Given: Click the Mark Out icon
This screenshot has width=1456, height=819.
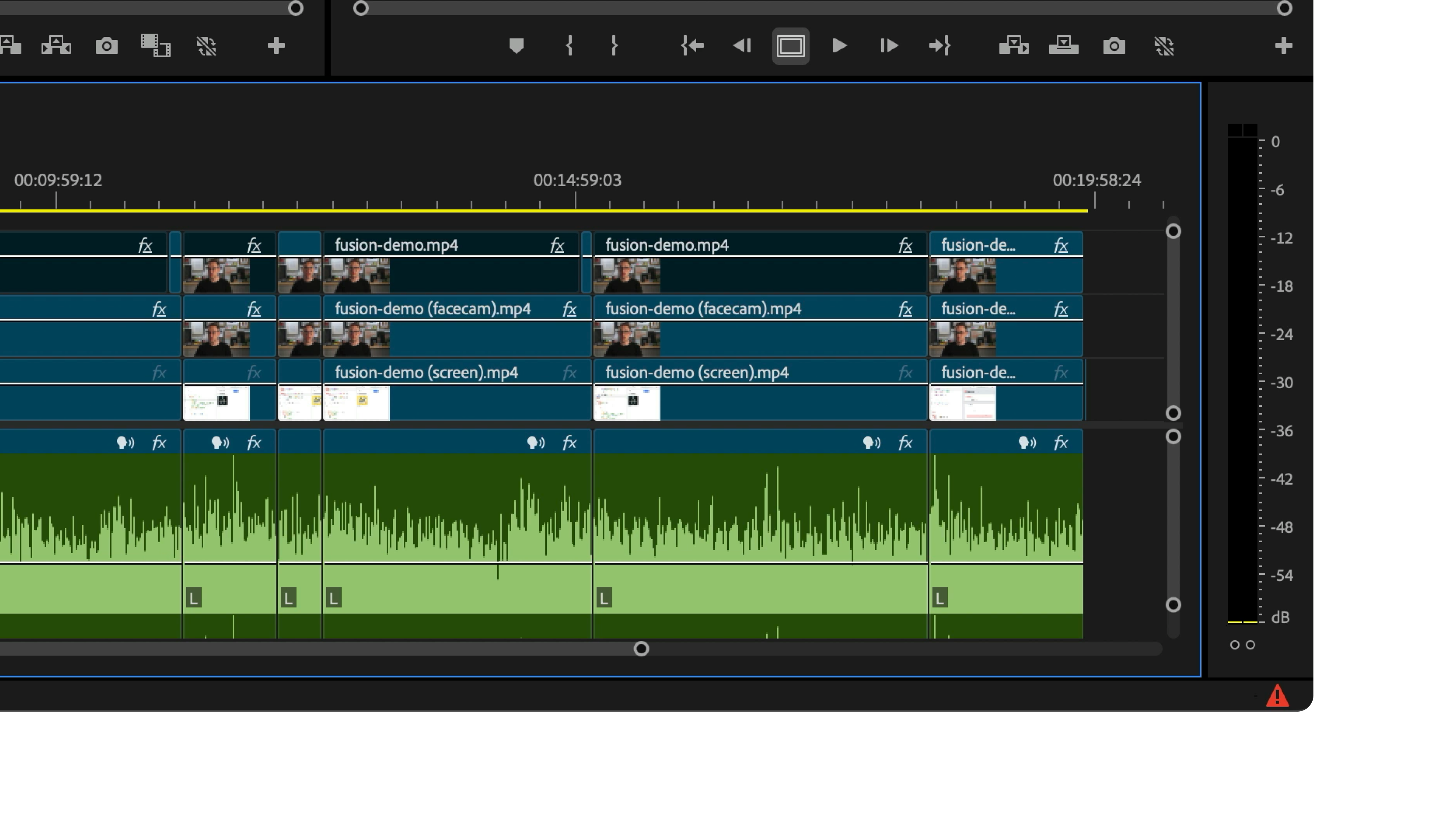Looking at the screenshot, I should click(x=614, y=46).
